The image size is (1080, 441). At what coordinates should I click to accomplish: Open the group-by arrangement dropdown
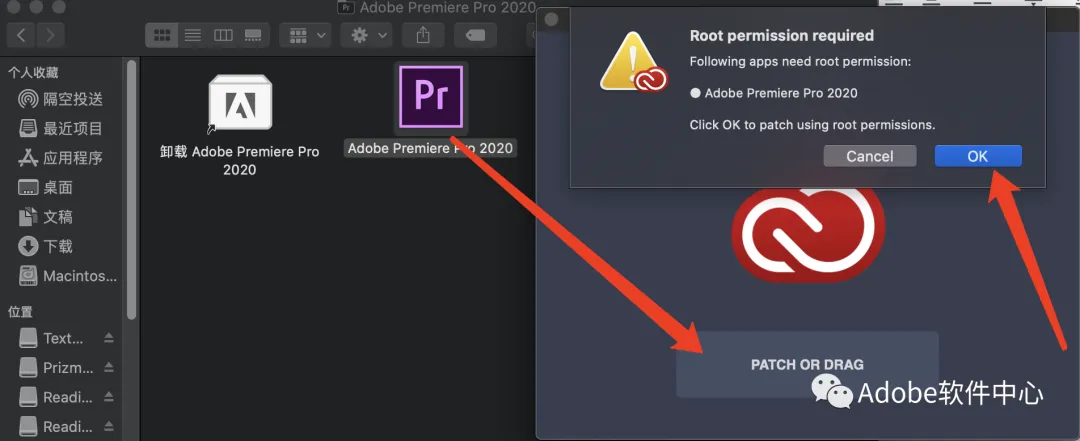[307, 35]
